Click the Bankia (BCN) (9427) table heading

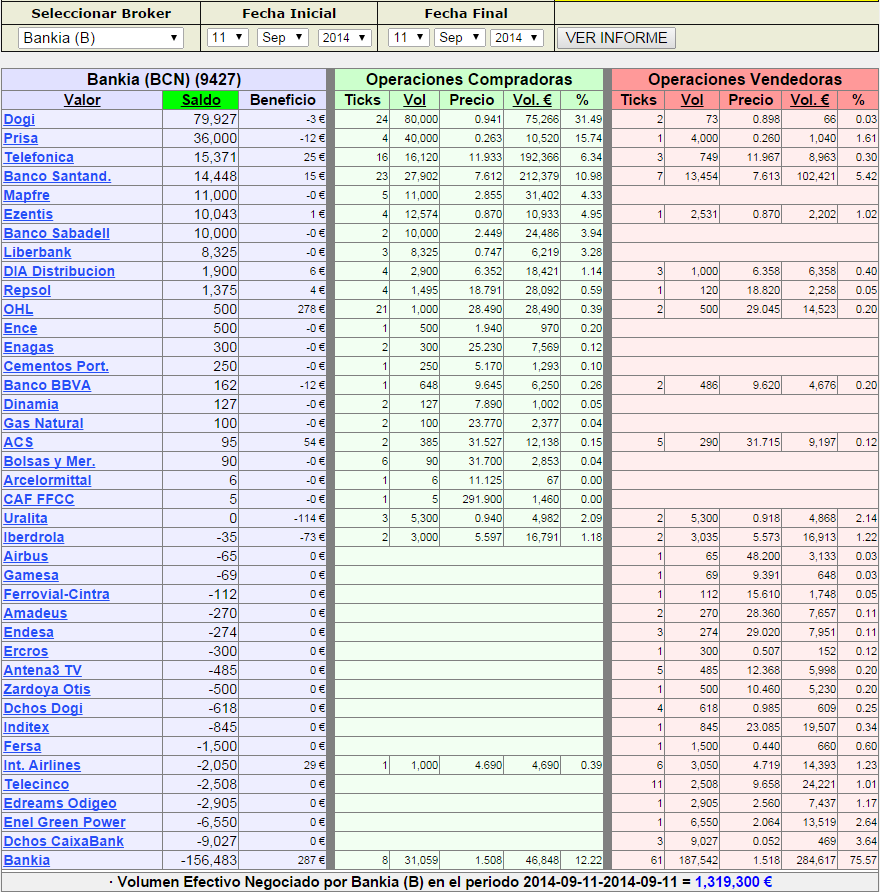(x=164, y=80)
